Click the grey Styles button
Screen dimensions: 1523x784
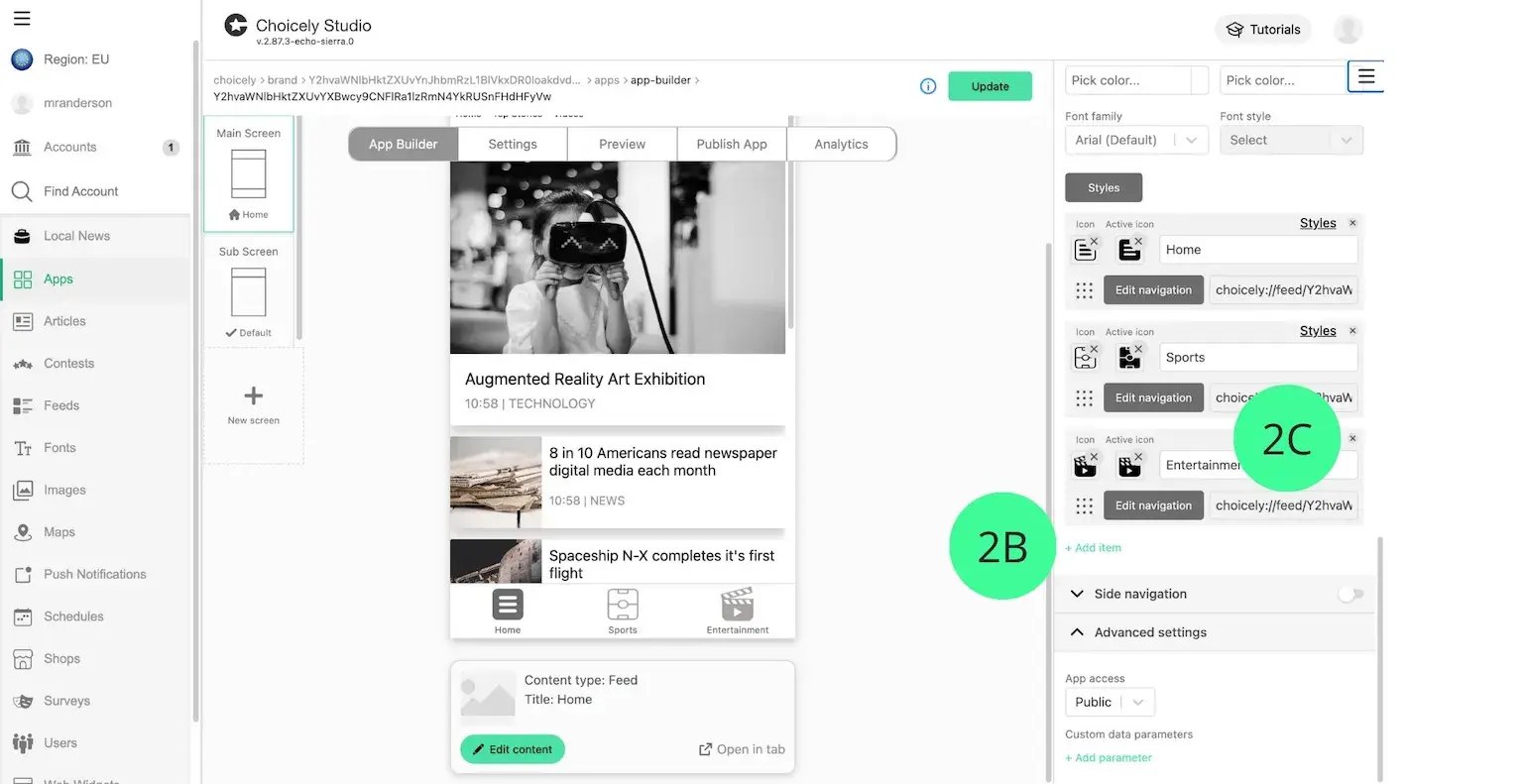[1104, 187]
